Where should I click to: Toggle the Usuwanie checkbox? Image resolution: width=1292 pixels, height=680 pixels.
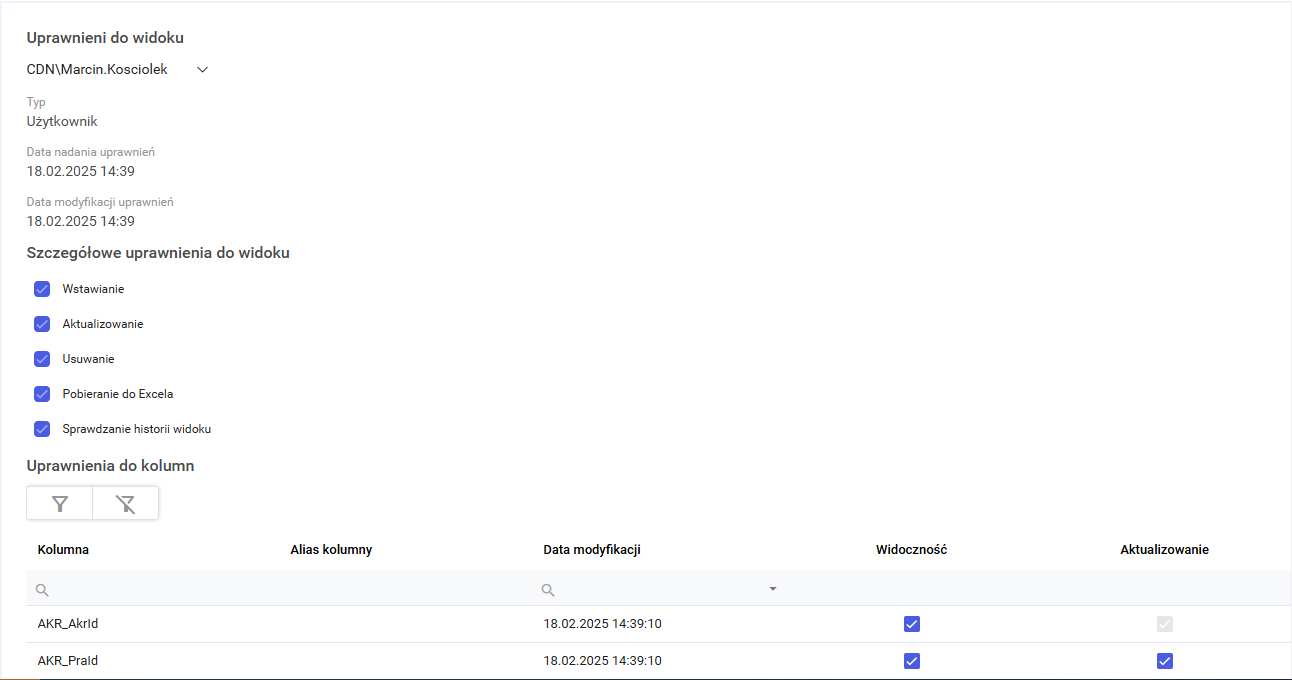[x=42, y=359]
